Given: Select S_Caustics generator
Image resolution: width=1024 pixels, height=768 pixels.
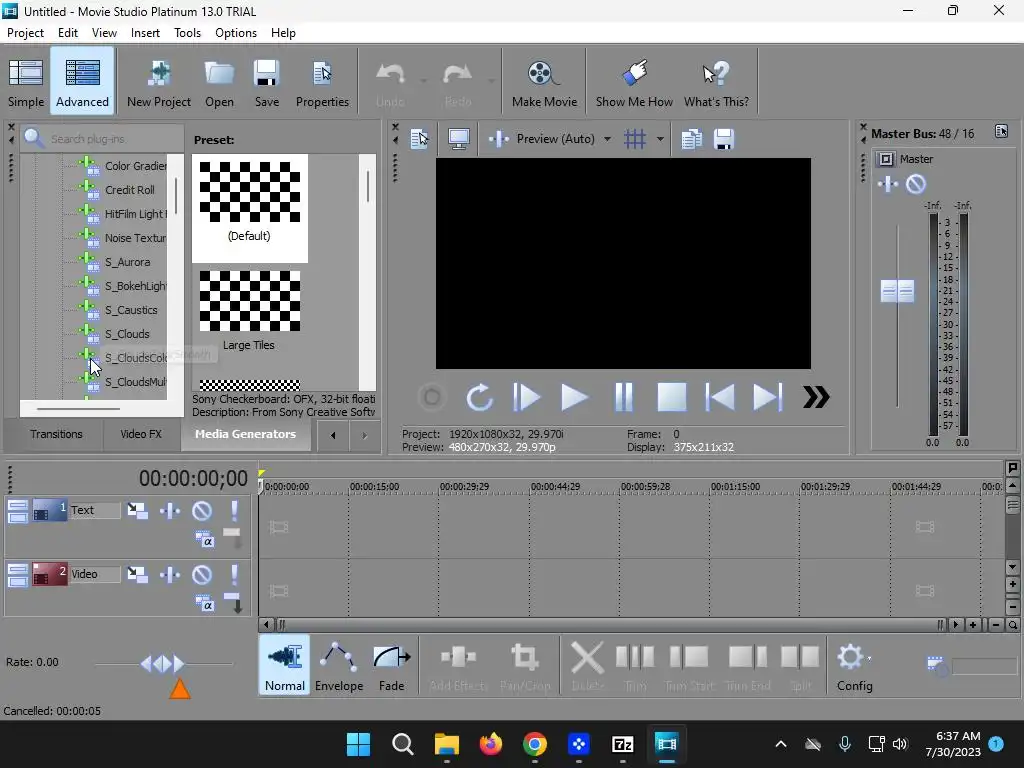Looking at the screenshot, I should [x=131, y=310].
